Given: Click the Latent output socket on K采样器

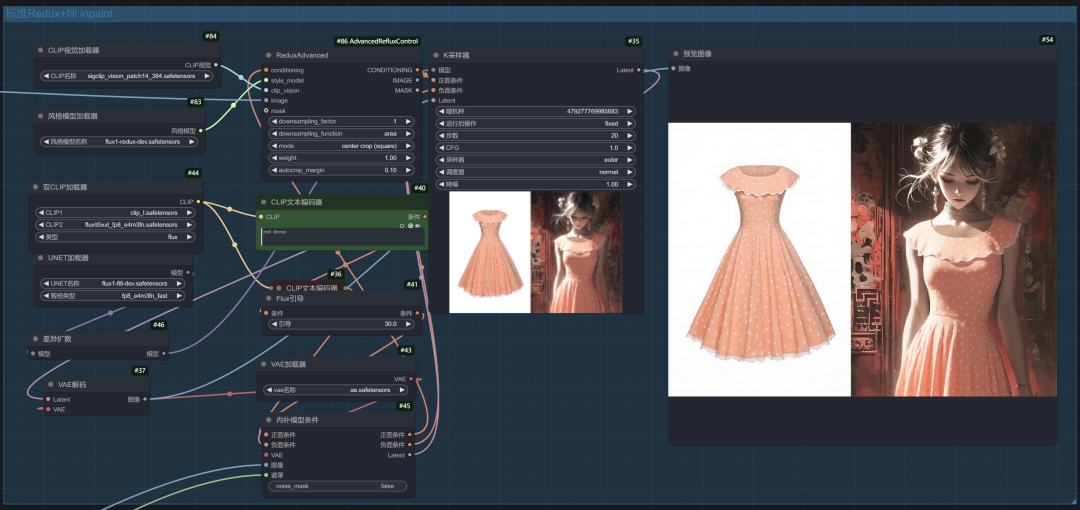Looking at the screenshot, I should coord(638,70).
